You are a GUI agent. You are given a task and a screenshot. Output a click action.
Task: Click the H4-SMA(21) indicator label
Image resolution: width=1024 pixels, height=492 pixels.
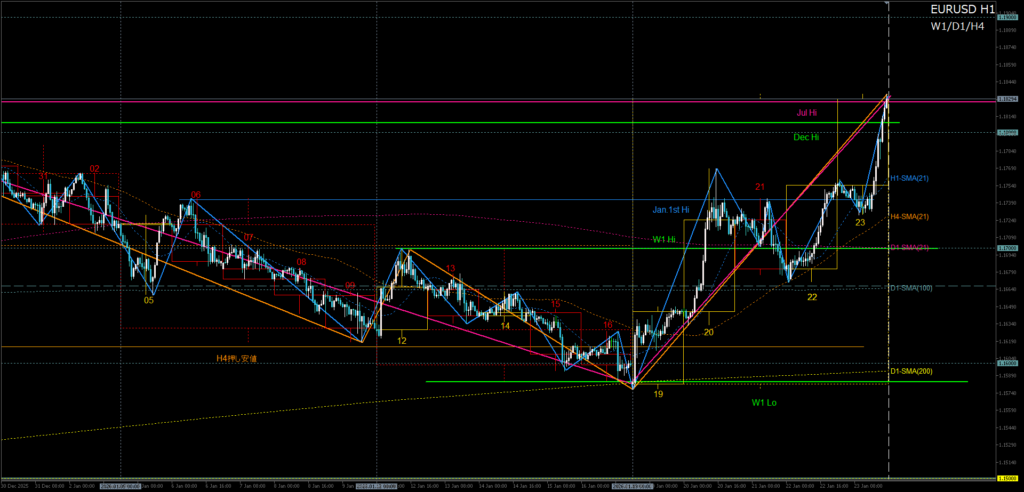click(x=911, y=217)
